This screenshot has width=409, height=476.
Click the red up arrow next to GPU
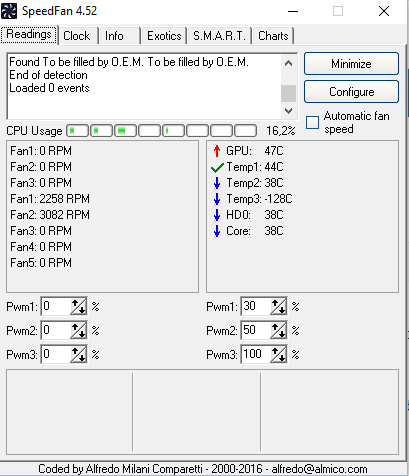tap(217, 151)
